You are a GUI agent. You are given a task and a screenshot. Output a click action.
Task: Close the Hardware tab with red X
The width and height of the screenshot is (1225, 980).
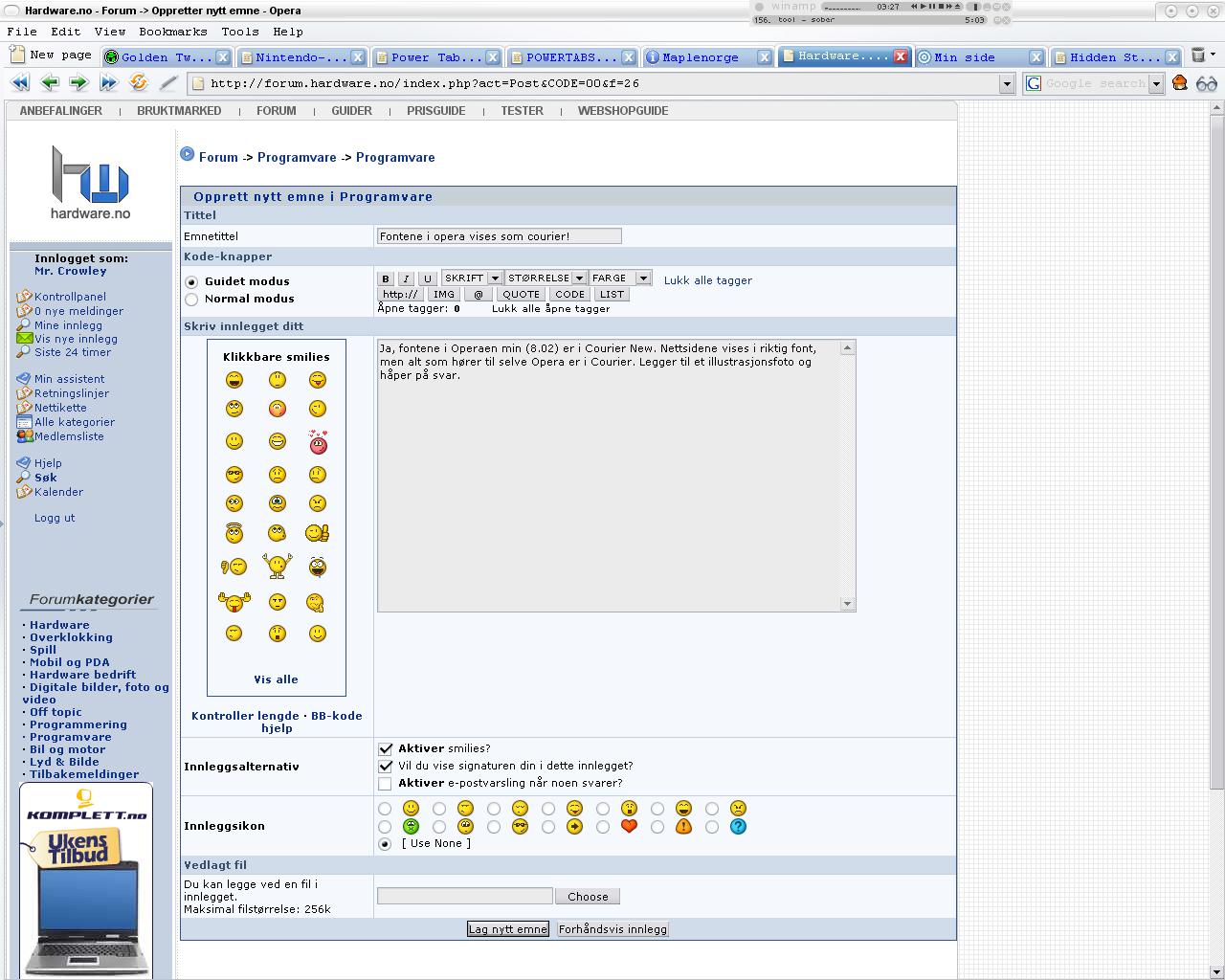pyautogui.click(x=901, y=56)
